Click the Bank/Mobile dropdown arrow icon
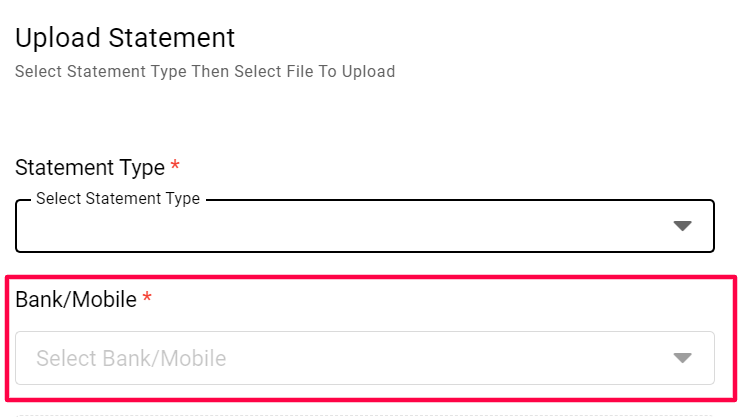The image size is (747, 417). pyautogui.click(x=682, y=358)
